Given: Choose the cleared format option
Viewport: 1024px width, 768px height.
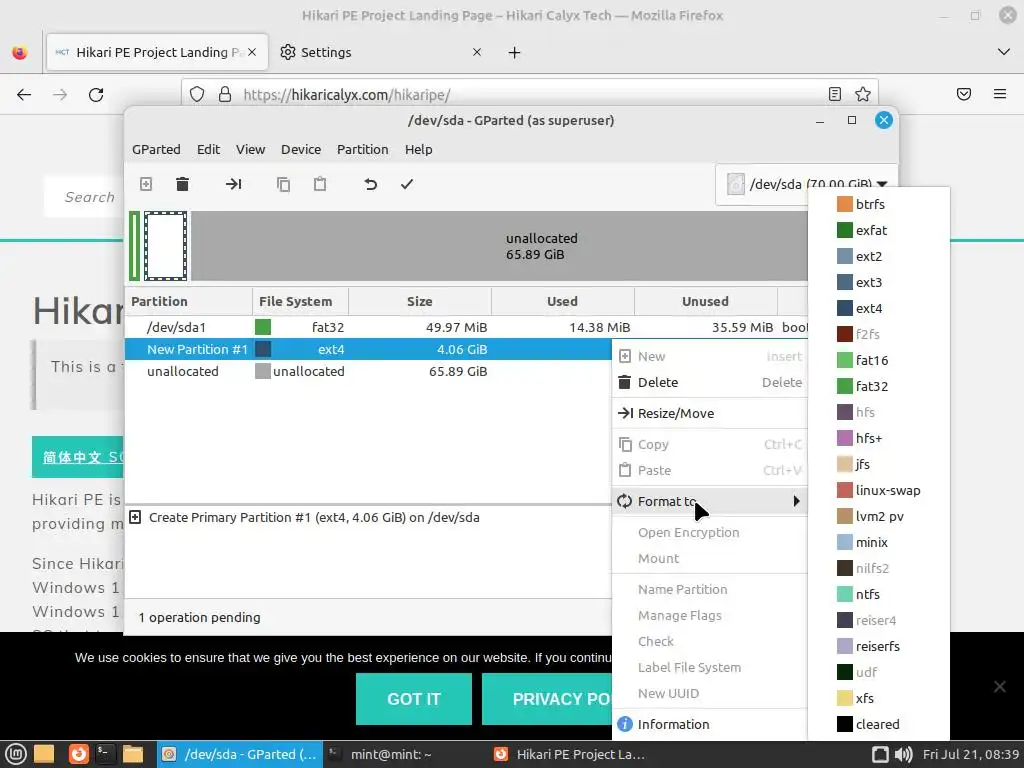Looking at the screenshot, I should point(879,724).
